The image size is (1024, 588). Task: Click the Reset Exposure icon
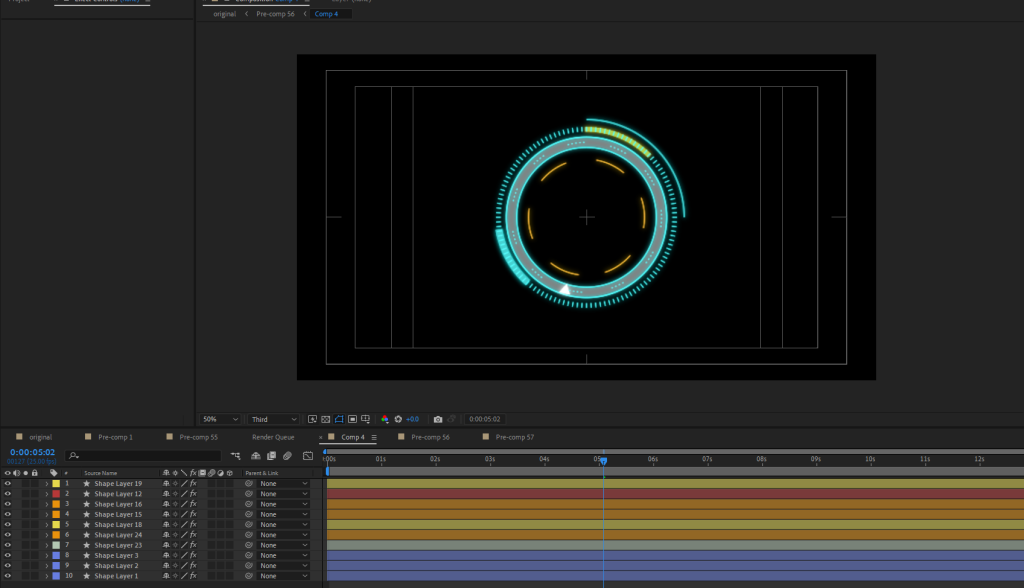pos(398,419)
